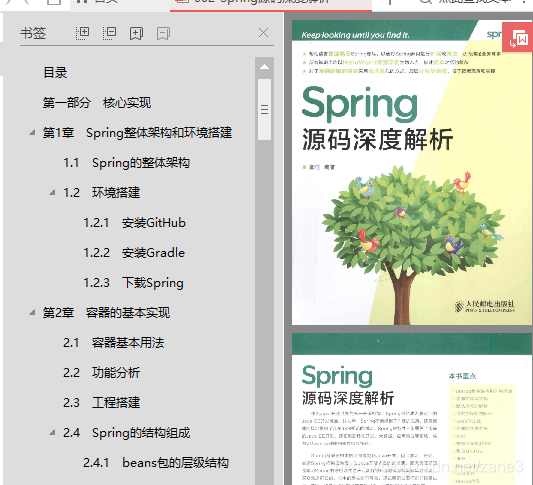533x485 pixels.
Task: Collapse the 第1章 Spring整体架构和环境搭建 node
Action: [32, 133]
